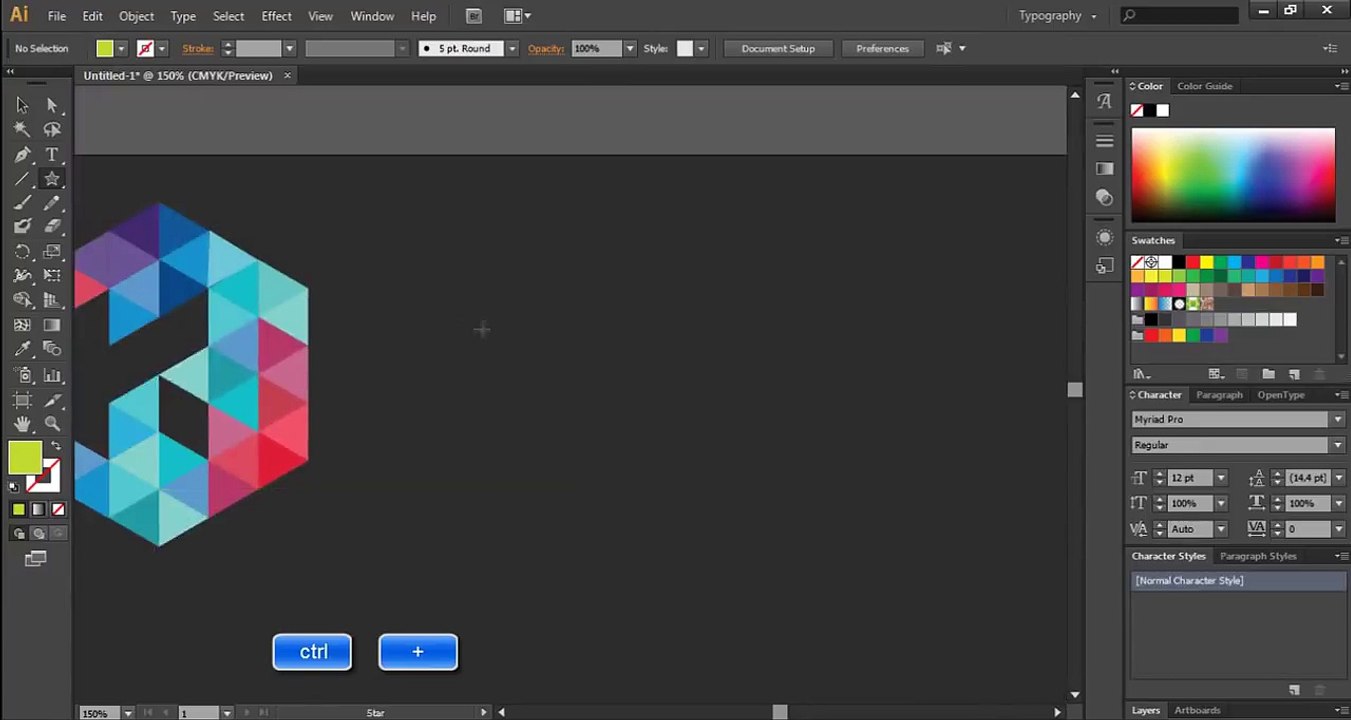Select the Eyedropper tool
This screenshot has height=720, width=1351.
point(22,349)
